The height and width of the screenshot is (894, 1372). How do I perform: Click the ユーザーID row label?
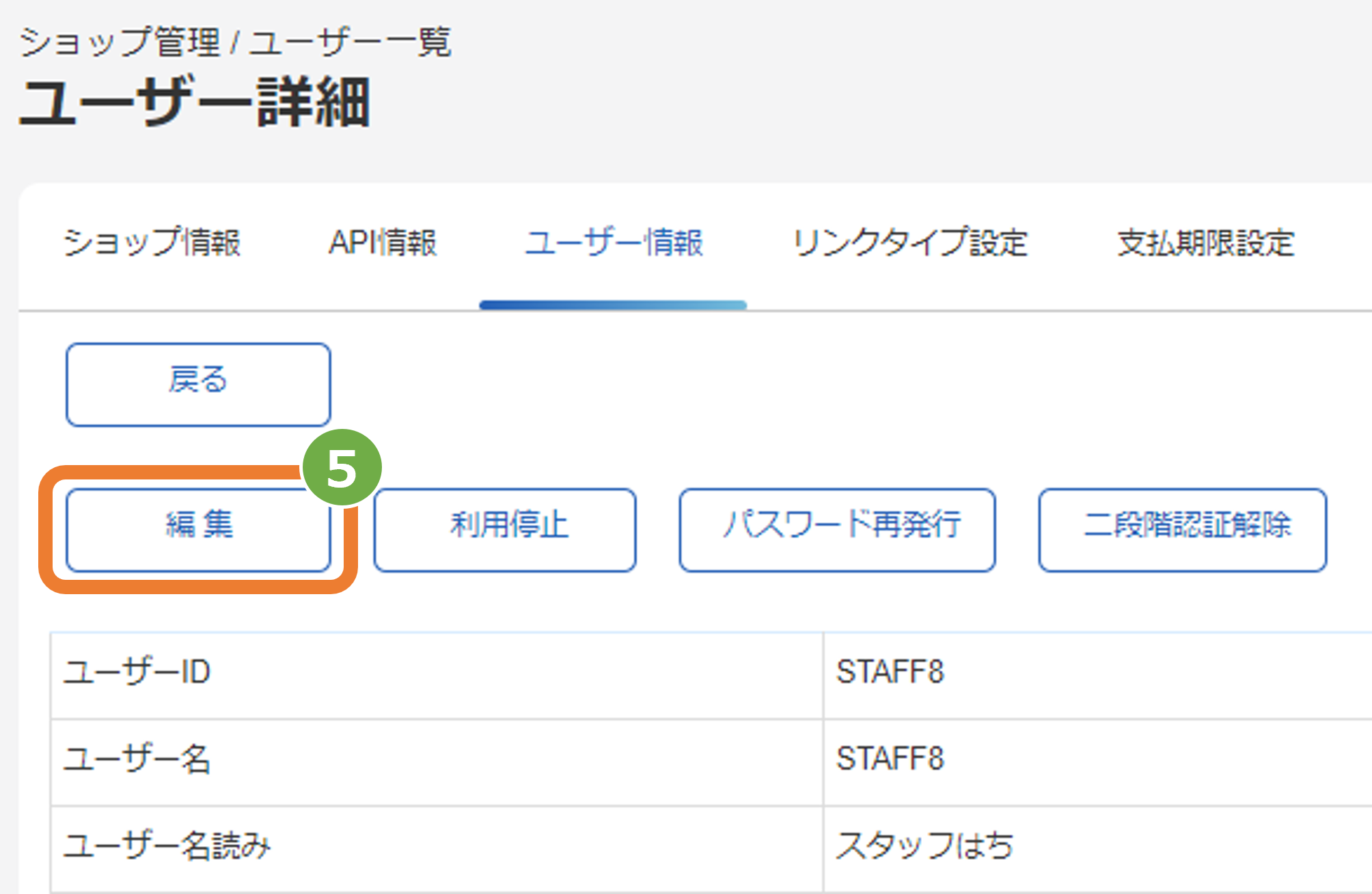[136, 671]
